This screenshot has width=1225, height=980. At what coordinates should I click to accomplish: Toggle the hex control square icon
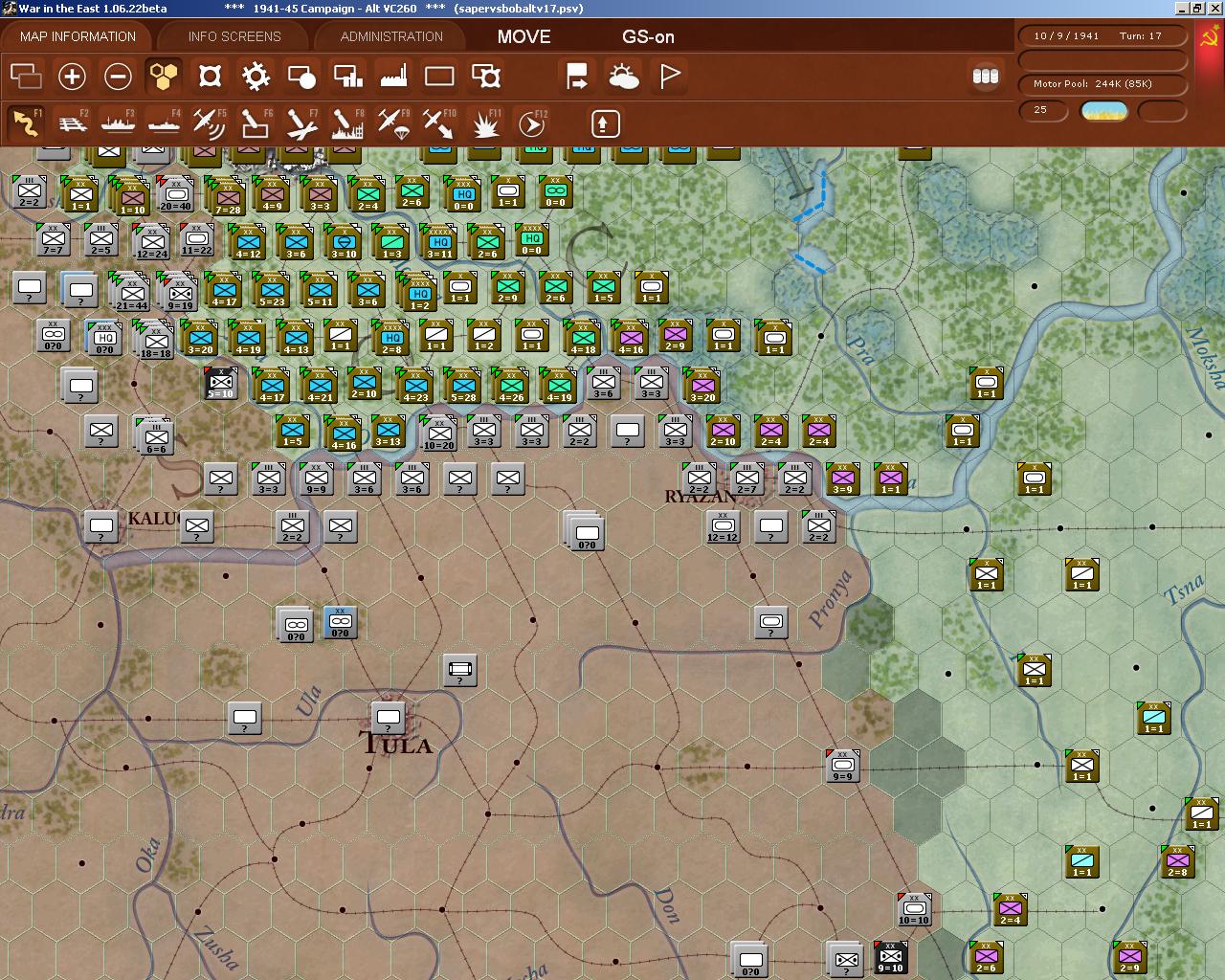click(x=210, y=76)
